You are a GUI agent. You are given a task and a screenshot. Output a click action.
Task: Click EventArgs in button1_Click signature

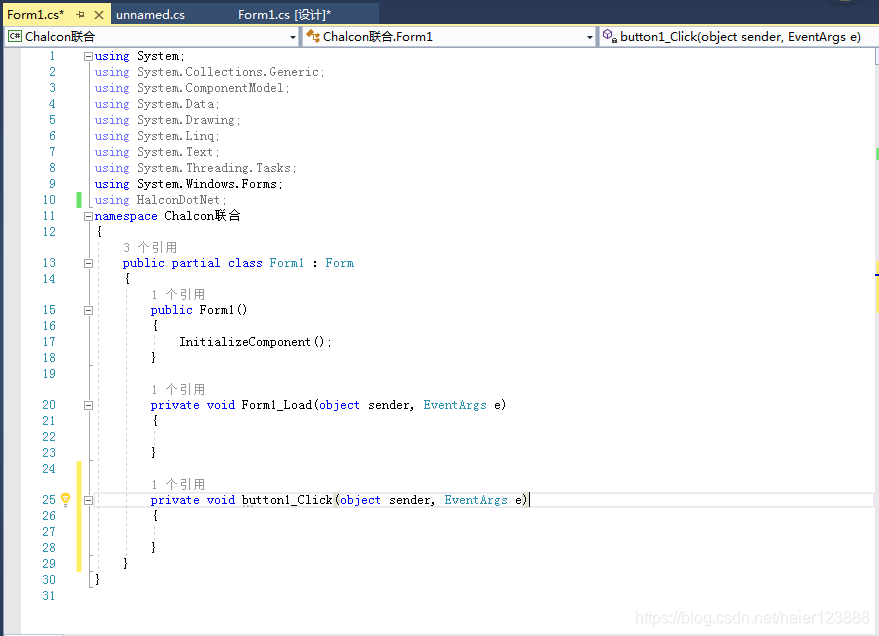pos(476,500)
